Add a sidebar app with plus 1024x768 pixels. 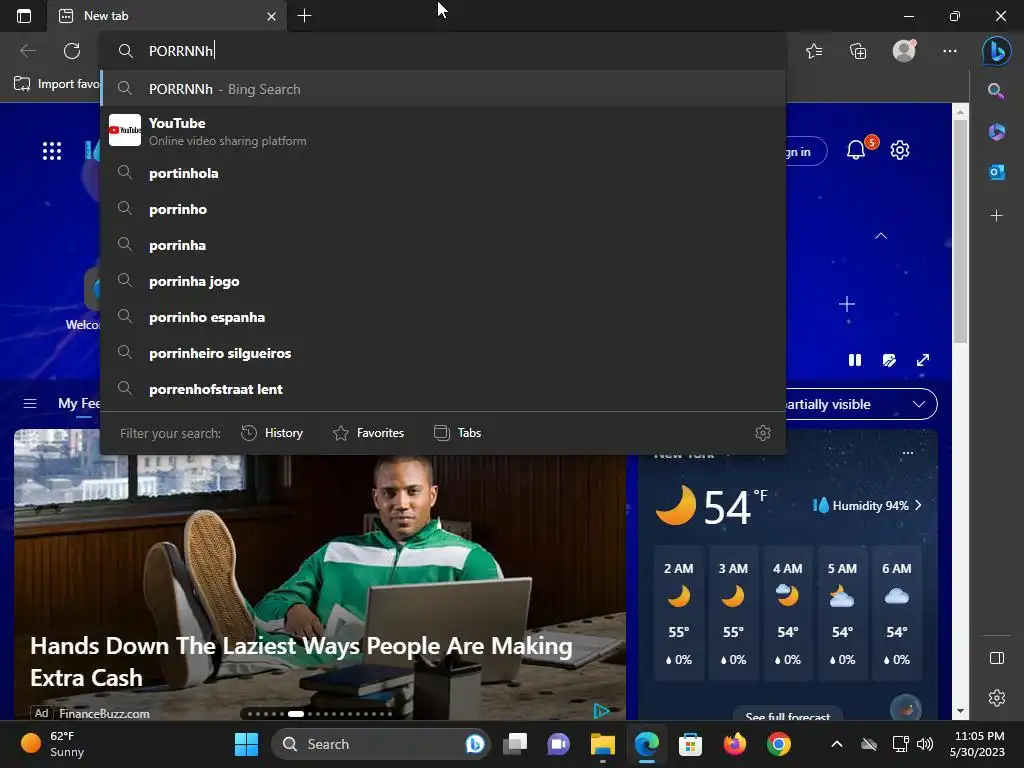(x=997, y=216)
